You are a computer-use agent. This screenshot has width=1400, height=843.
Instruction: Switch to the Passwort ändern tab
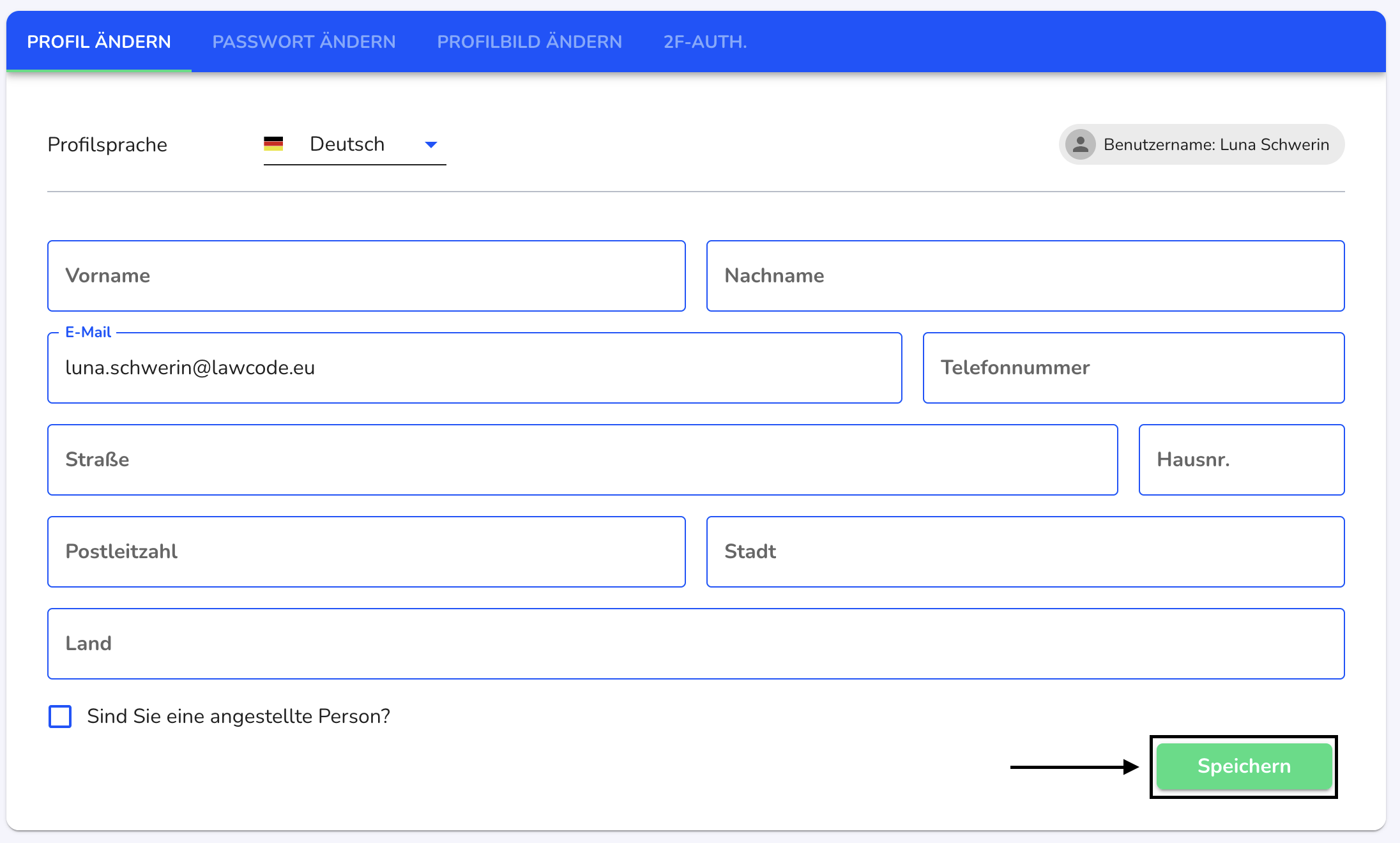tap(304, 42)
